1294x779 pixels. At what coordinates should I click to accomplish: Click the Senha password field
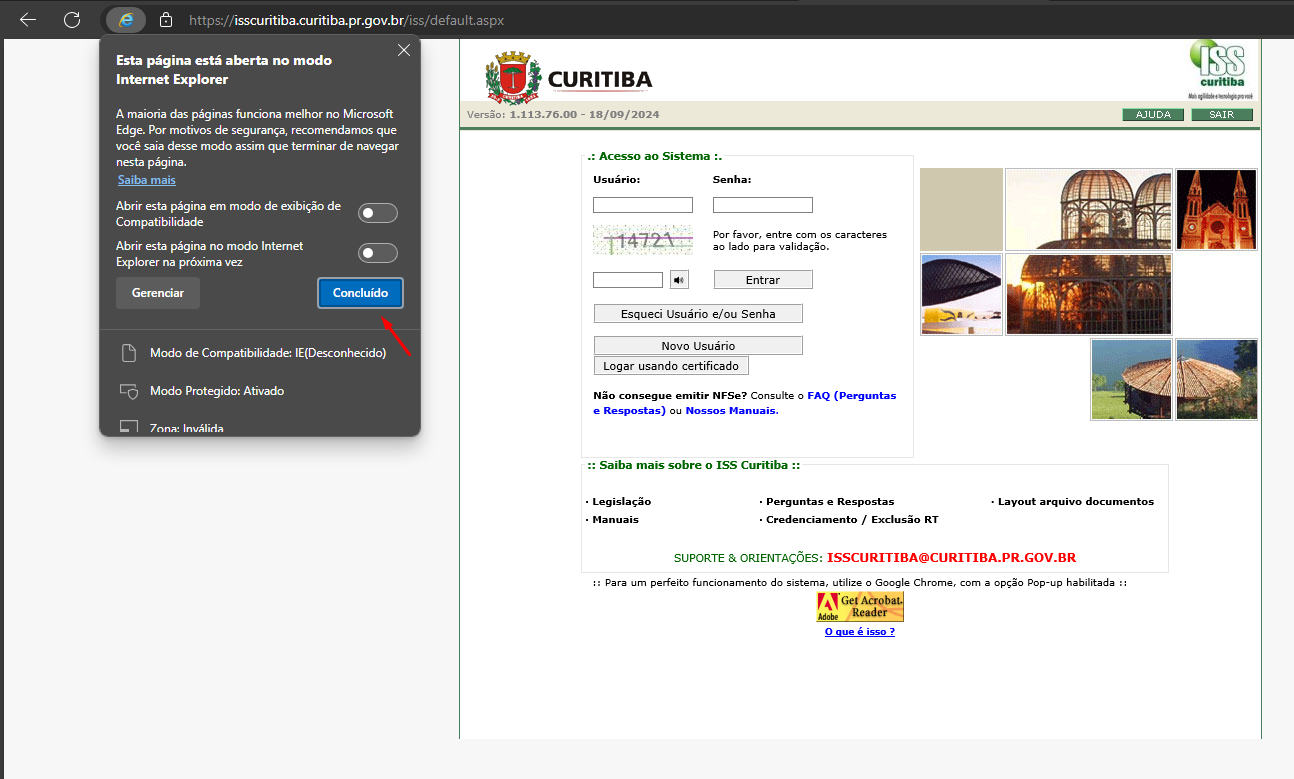point(763,205)
